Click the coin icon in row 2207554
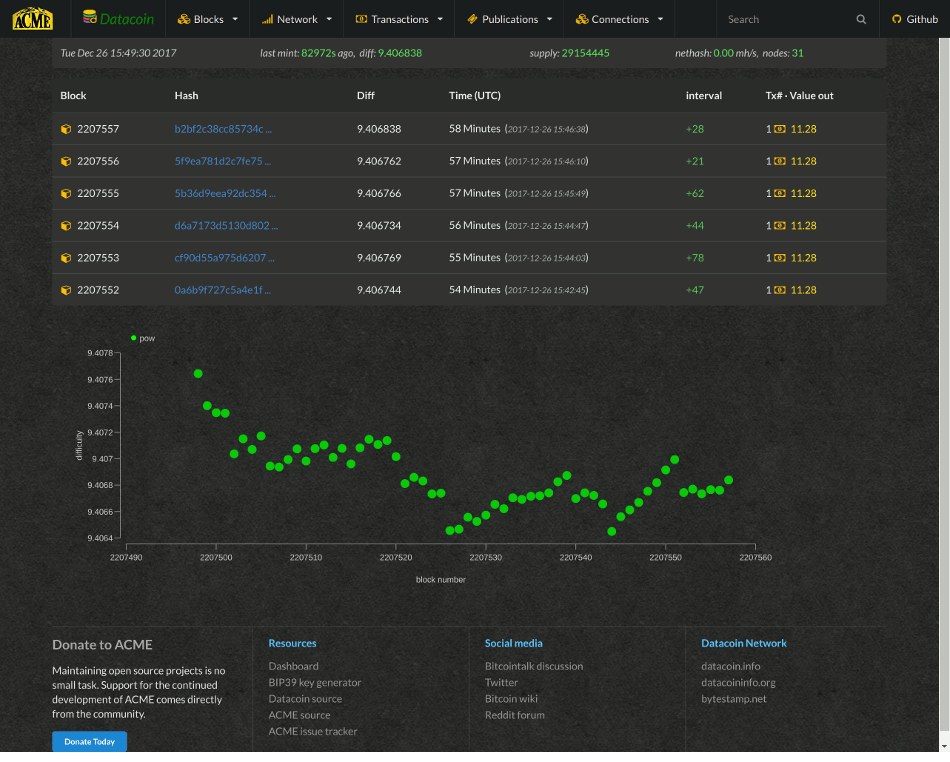 (780, 225)
